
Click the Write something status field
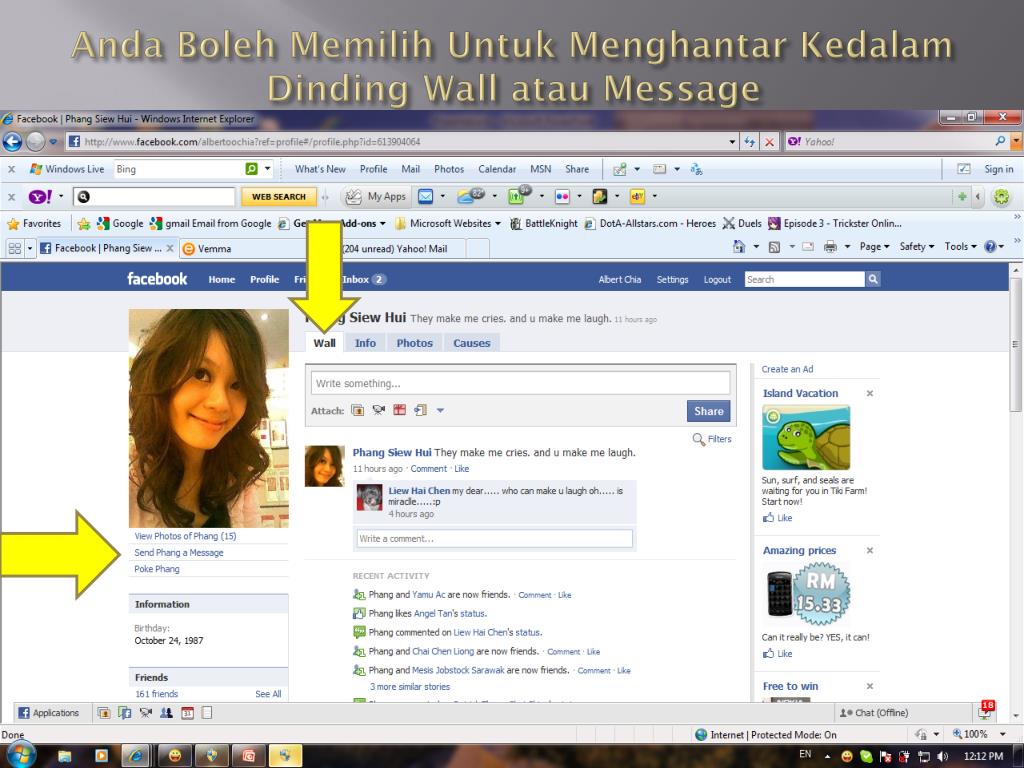(520, 383)
